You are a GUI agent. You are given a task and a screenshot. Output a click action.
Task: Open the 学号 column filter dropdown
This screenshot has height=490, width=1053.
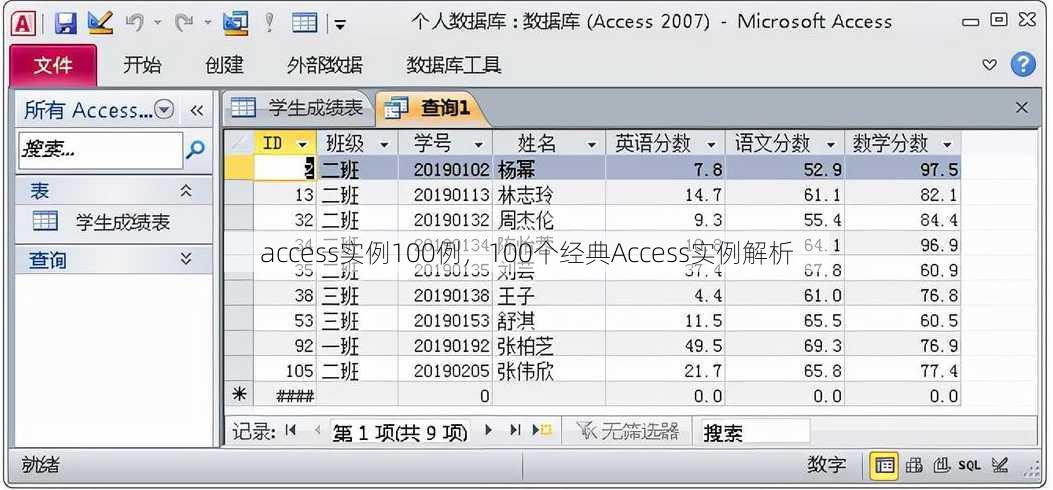tap(478, 144)
